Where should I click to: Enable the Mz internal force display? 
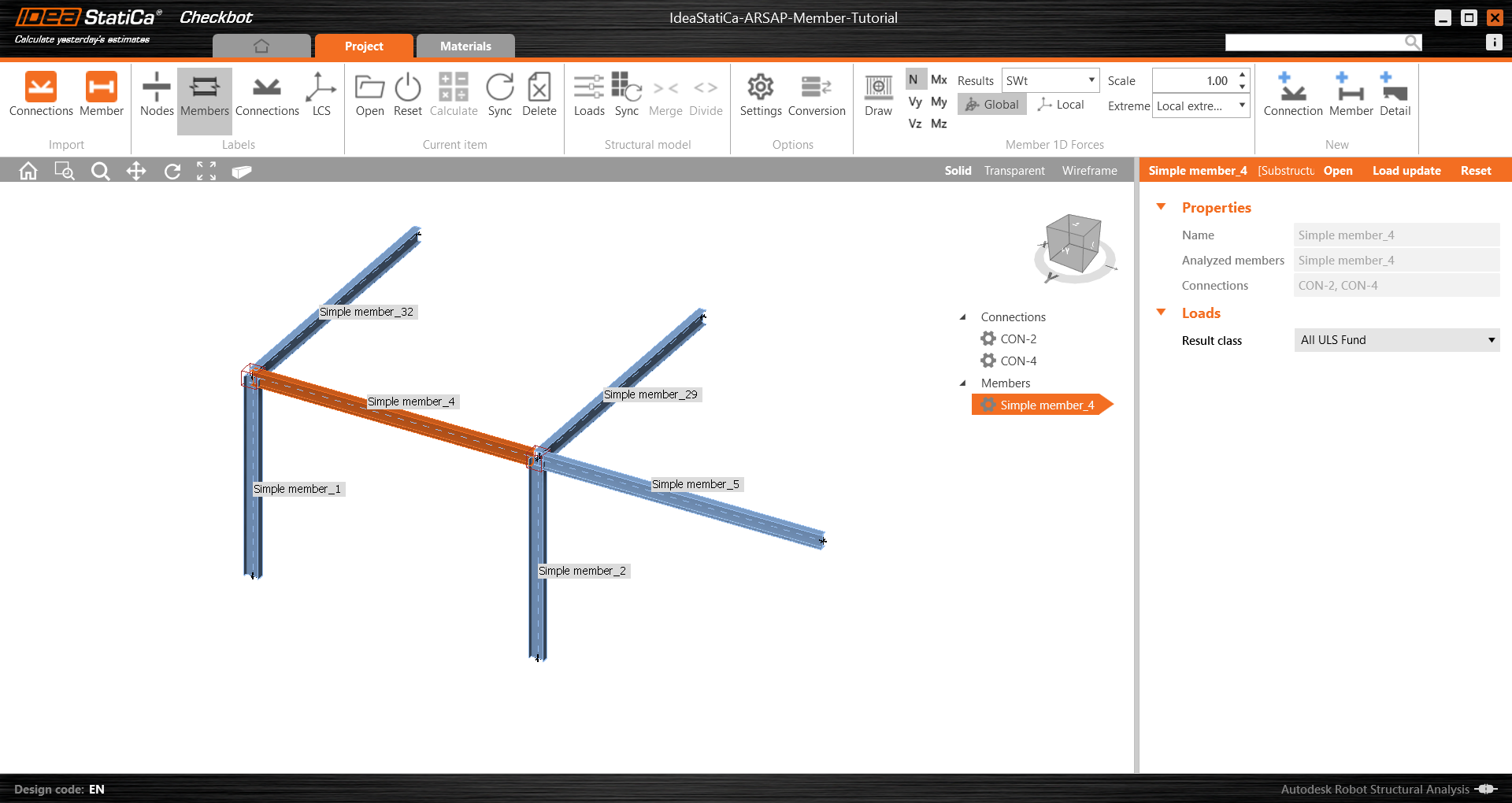click(x=939, y=124)
